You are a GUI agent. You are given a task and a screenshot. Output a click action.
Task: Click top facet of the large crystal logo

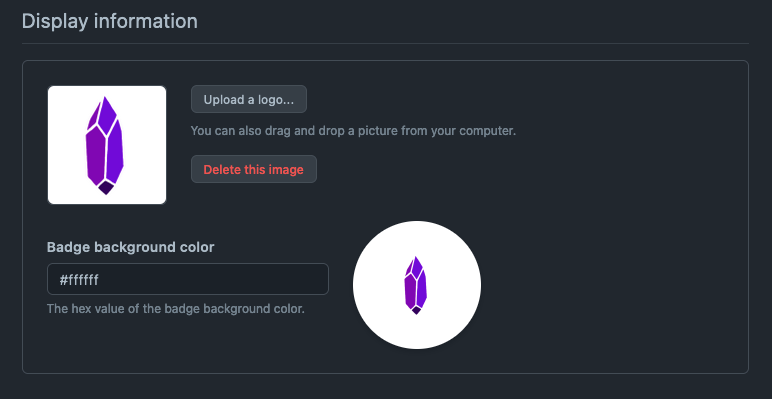pos(106,113)
